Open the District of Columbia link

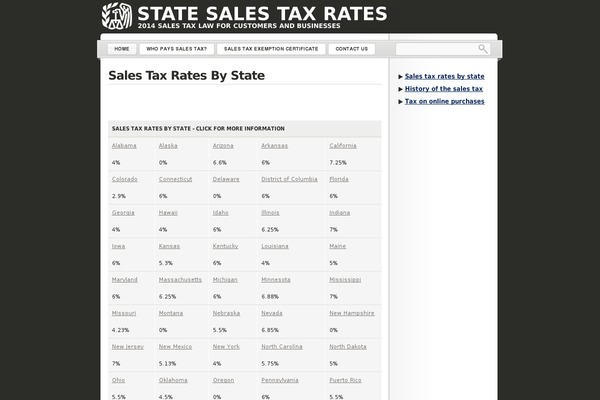(289, 179)
